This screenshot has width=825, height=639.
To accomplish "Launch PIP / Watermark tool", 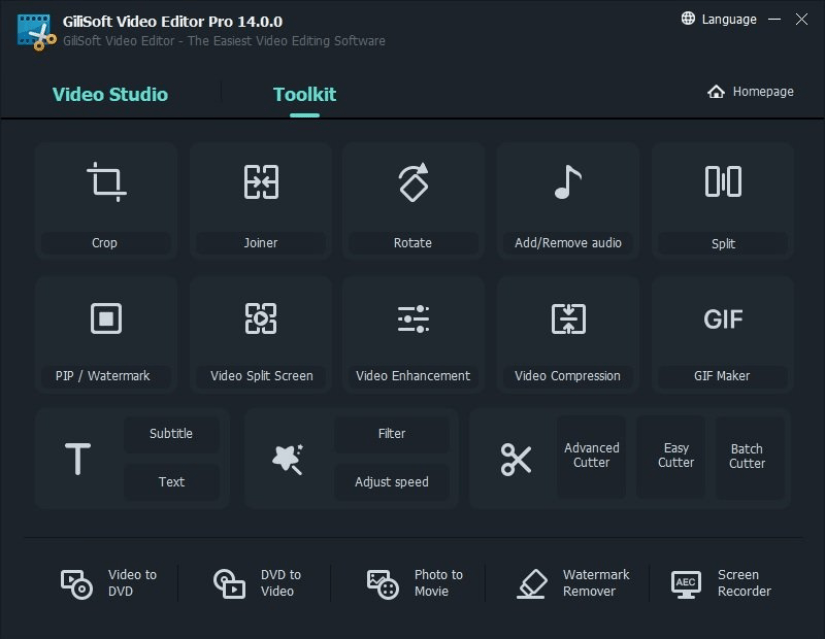I will pyautogui.click(x=105, y=335).
